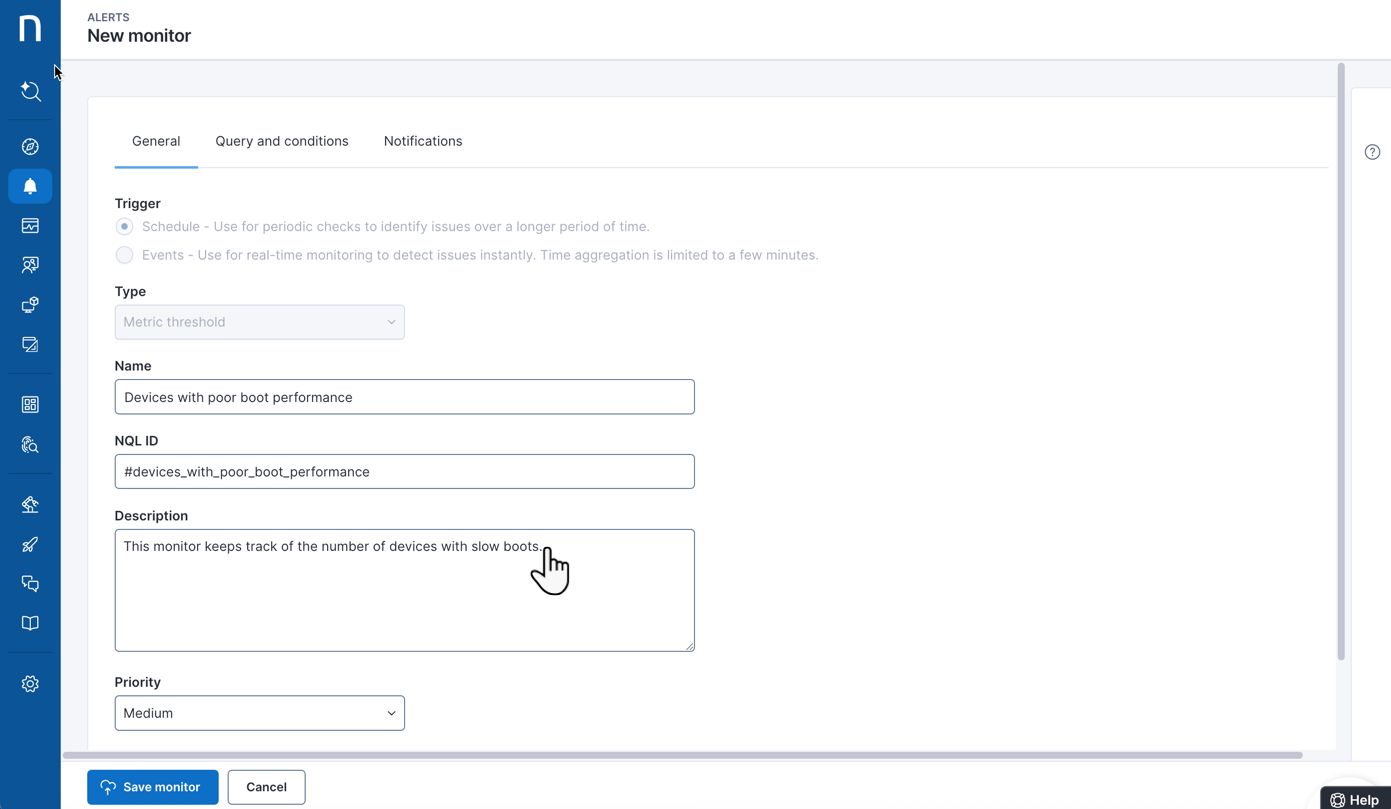The image size is (1391, 809).
Task: Select the Schedule trigger radio button
Action: click(x=124, y=227)
